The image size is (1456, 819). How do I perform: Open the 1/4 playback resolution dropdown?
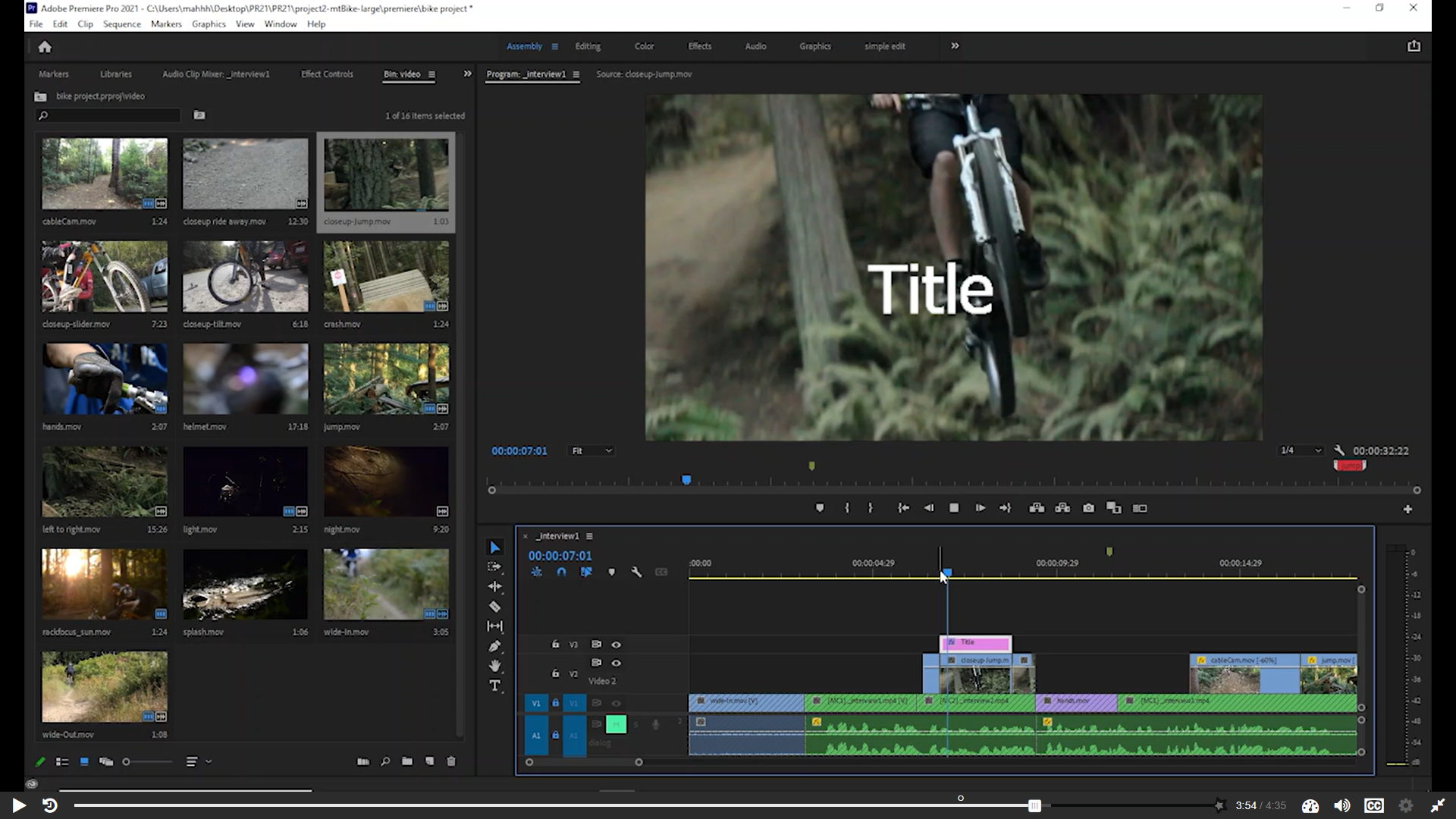click(1300, 450)
